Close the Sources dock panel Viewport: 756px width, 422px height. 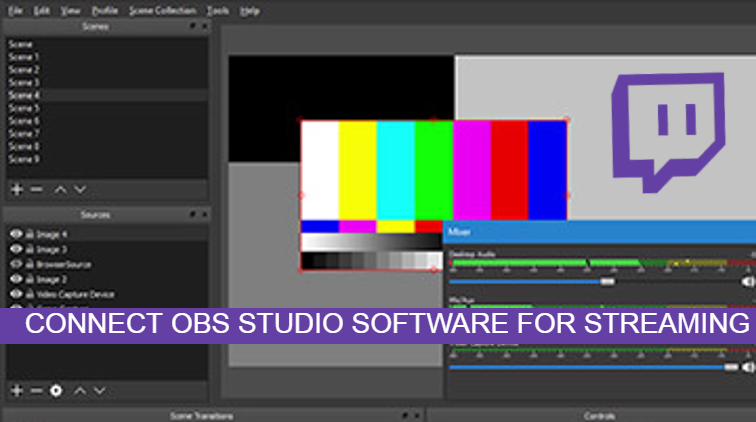(x=204, y=214)
